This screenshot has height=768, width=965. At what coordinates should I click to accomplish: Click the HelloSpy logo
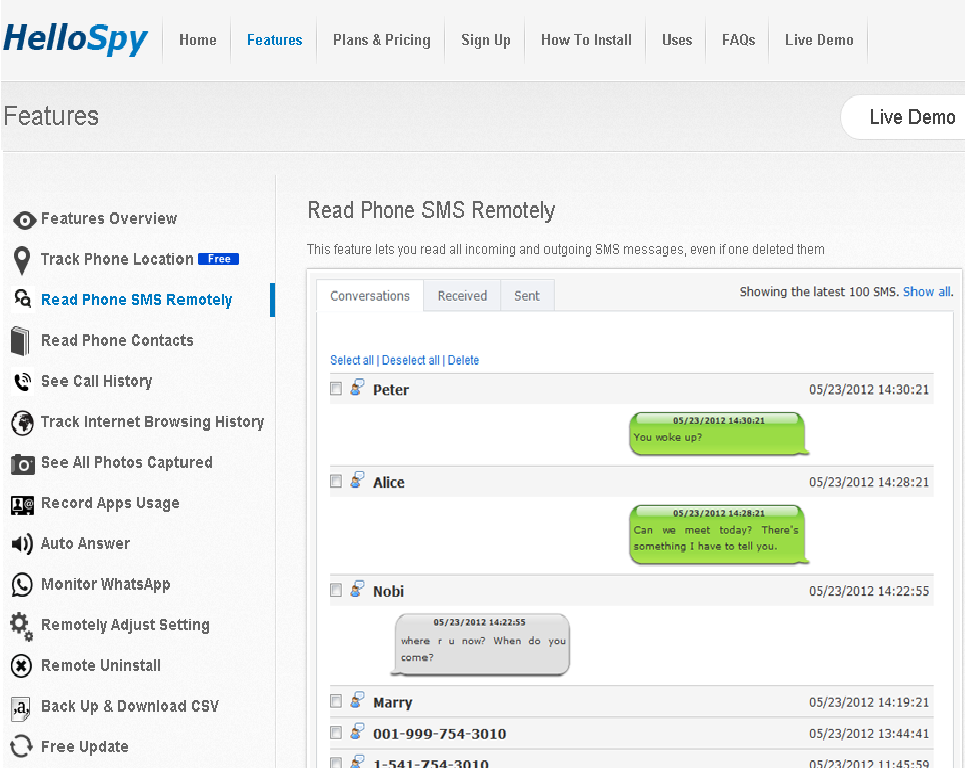tap(76, 39)
